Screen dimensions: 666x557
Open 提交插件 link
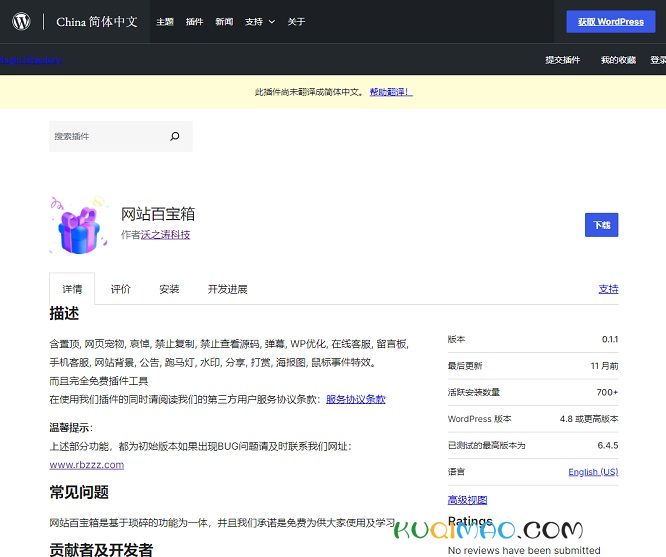coord(563,60)
